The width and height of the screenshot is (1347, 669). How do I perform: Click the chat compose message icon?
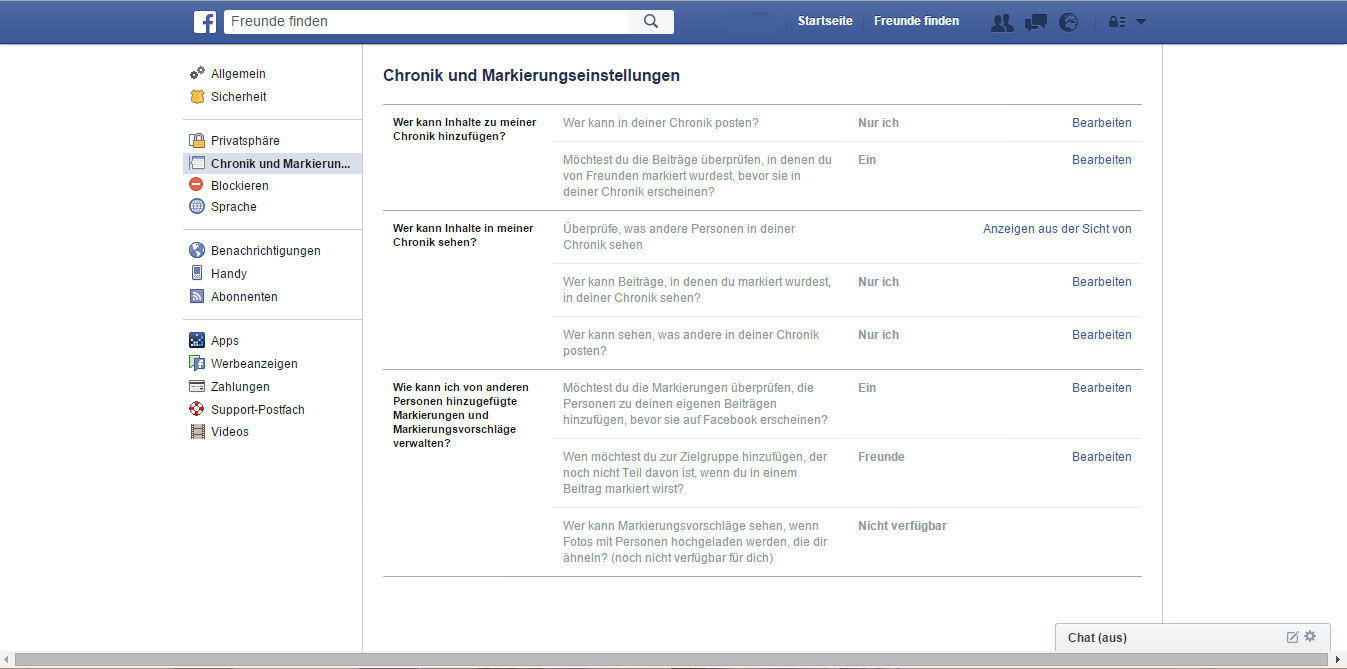click(x=1292, y=637)
